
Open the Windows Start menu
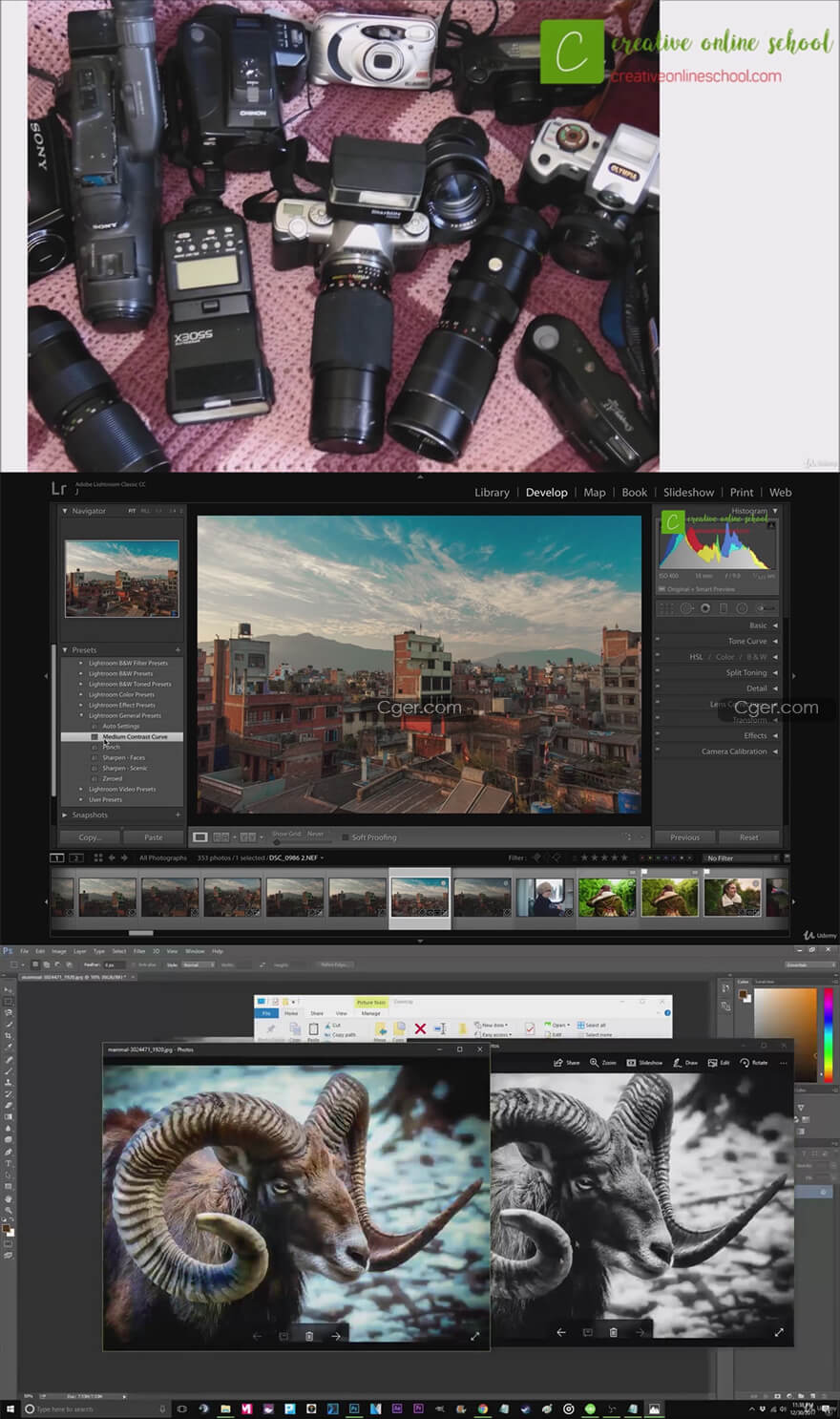(x=10, y=1408)
